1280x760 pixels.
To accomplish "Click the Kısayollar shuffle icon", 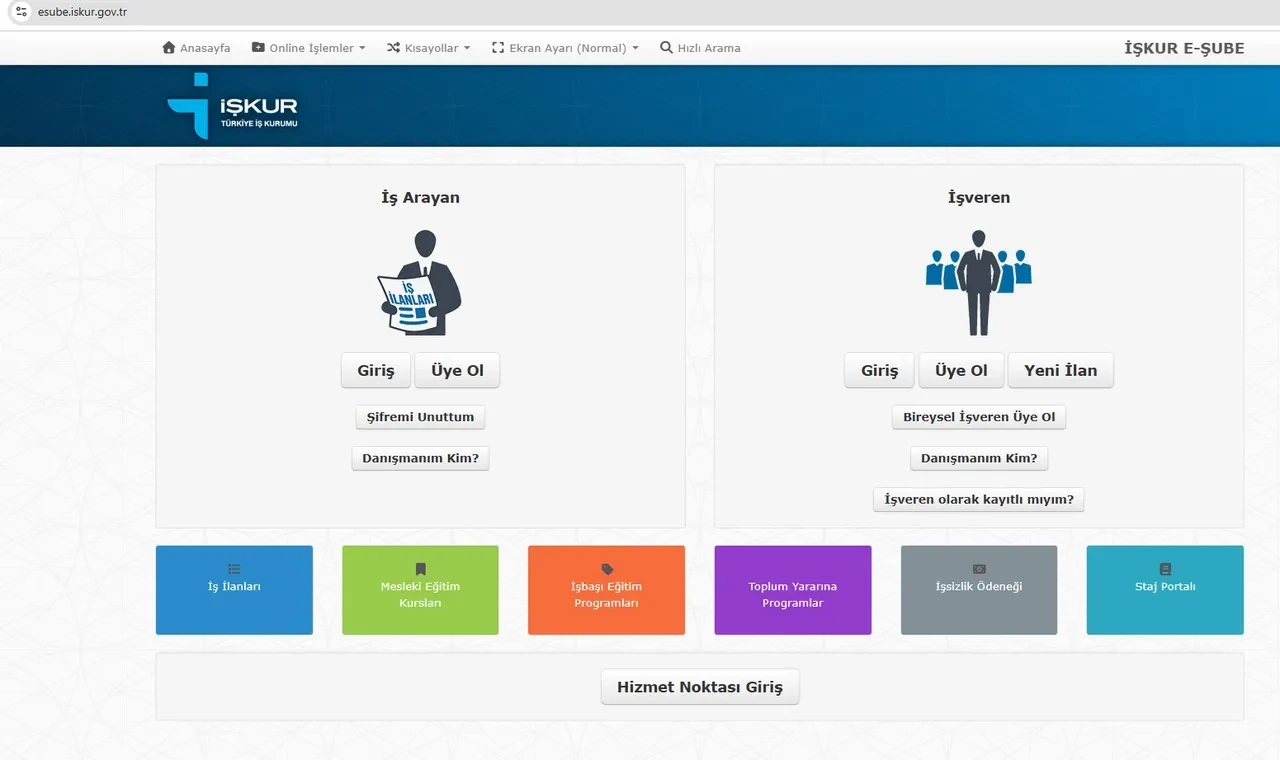I will pos(393,48).
